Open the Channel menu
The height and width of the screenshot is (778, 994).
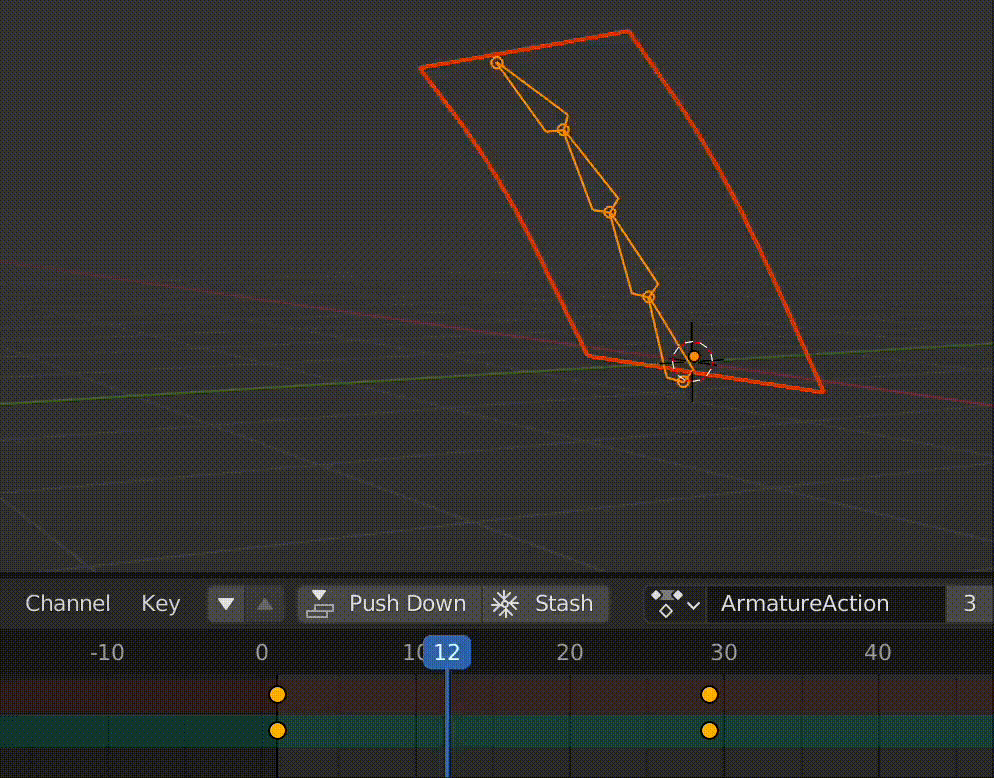pyautogui.click(x=68, y=603)
